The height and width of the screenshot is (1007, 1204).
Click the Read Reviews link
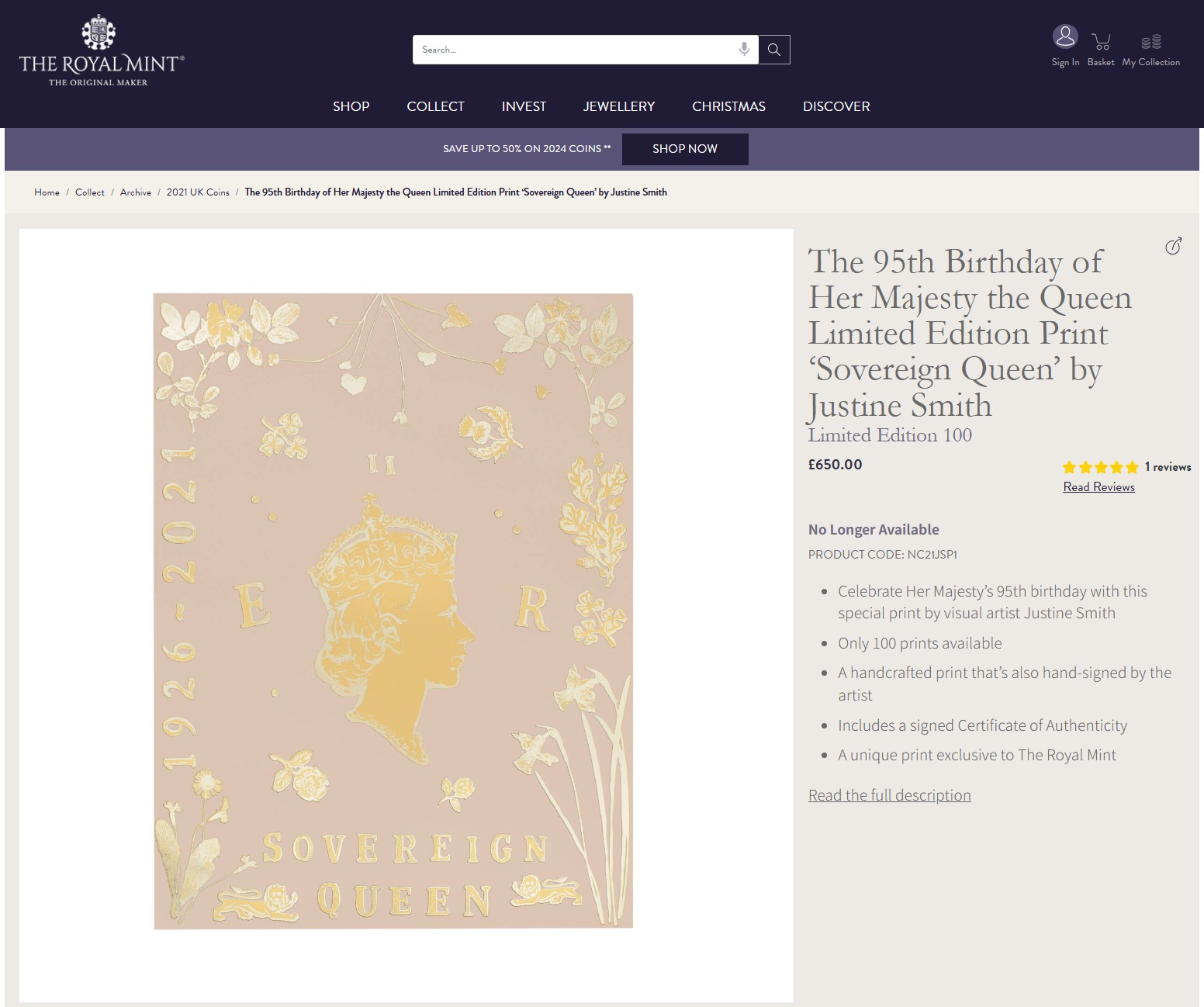coord(1098,487)
